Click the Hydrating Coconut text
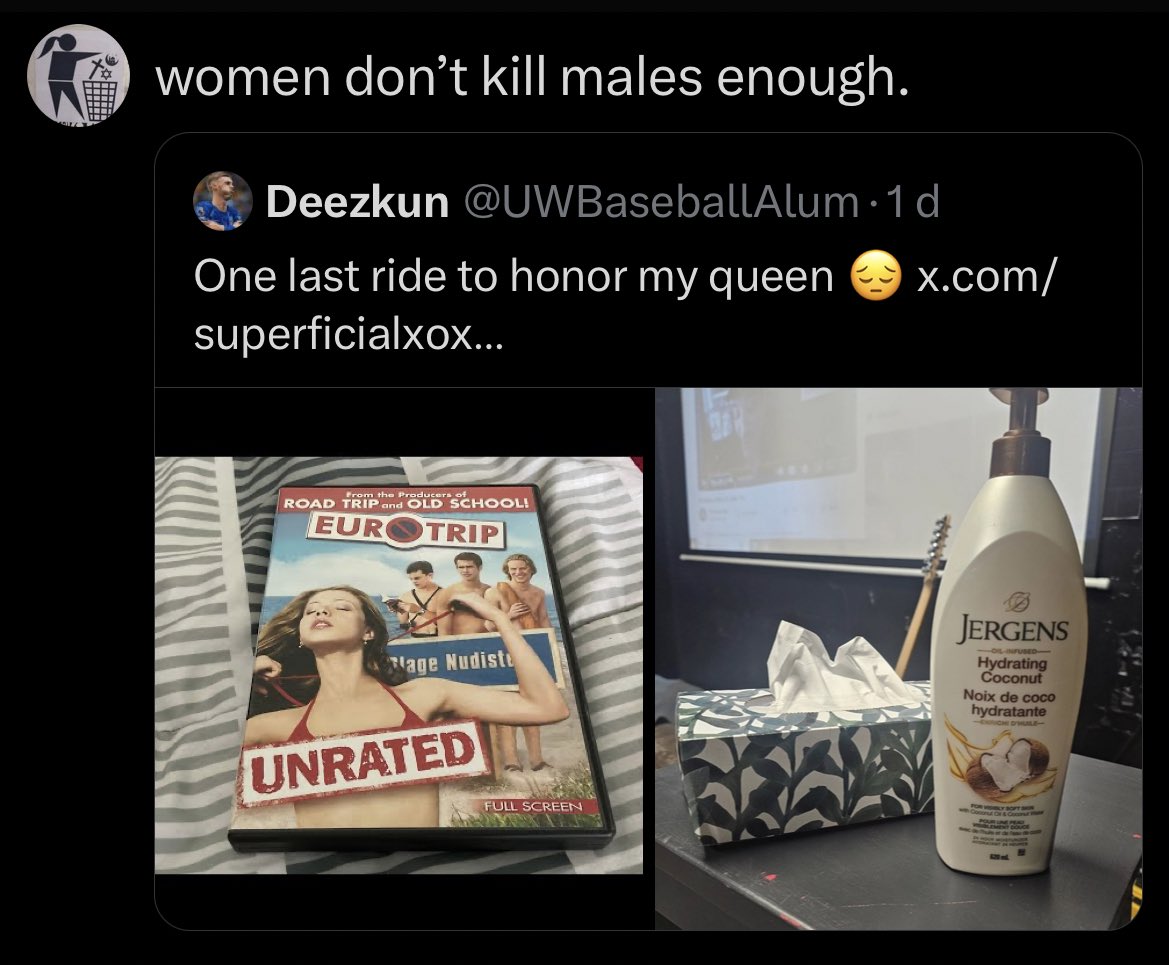Viewport: 1169px width, 965px height. tap(1012, 670)
